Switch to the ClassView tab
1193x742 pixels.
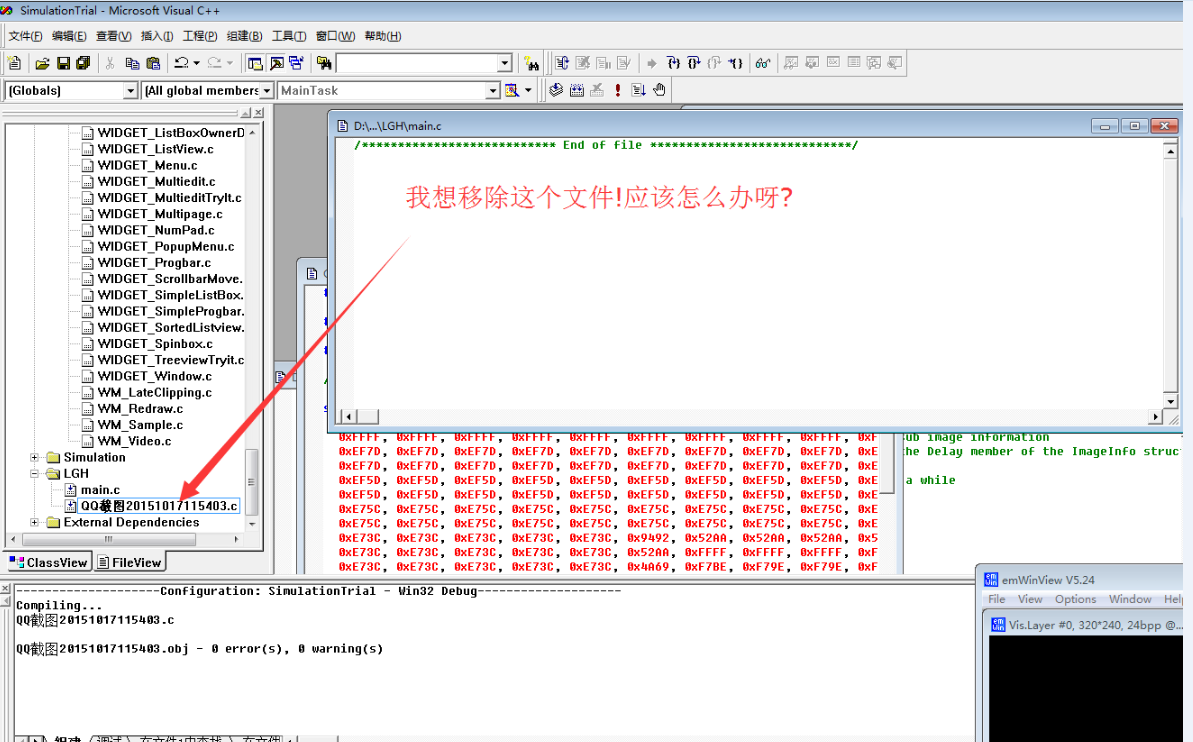pyautogui.click(x=49, y=562)
